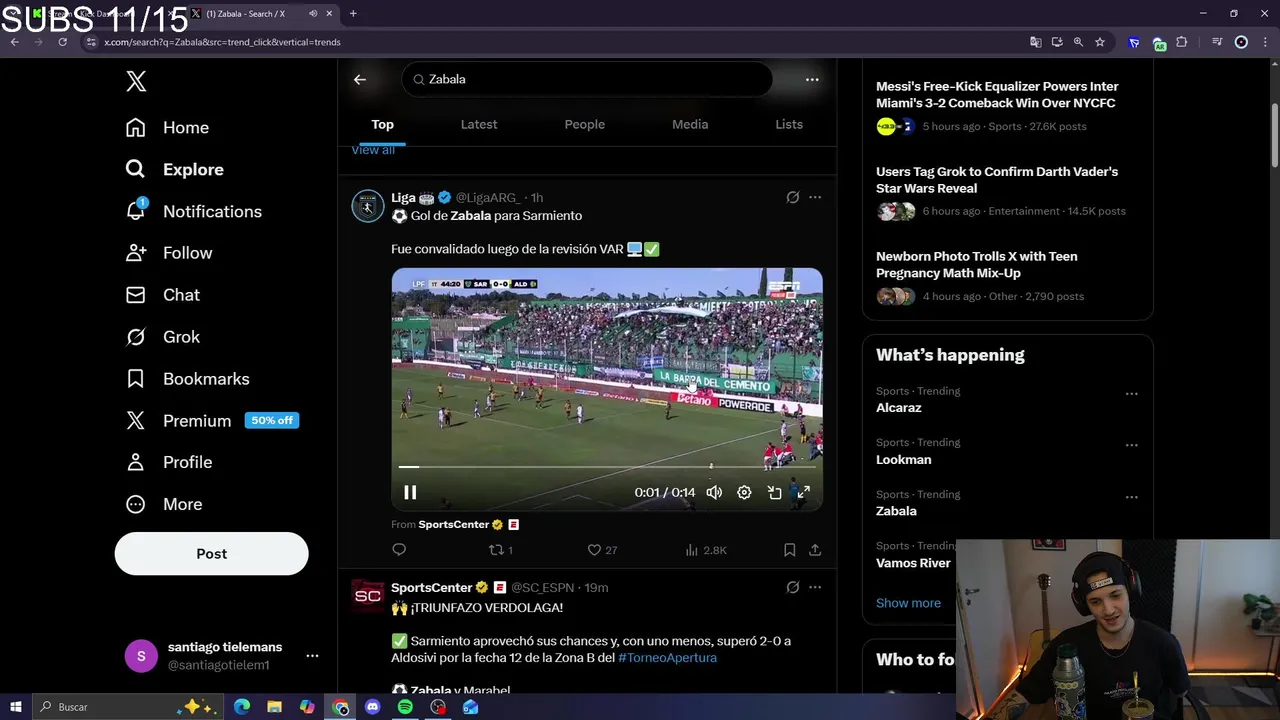Click the browser address bar URL
The height and width of the screenshot is (720, 1280).
[222, 42]
